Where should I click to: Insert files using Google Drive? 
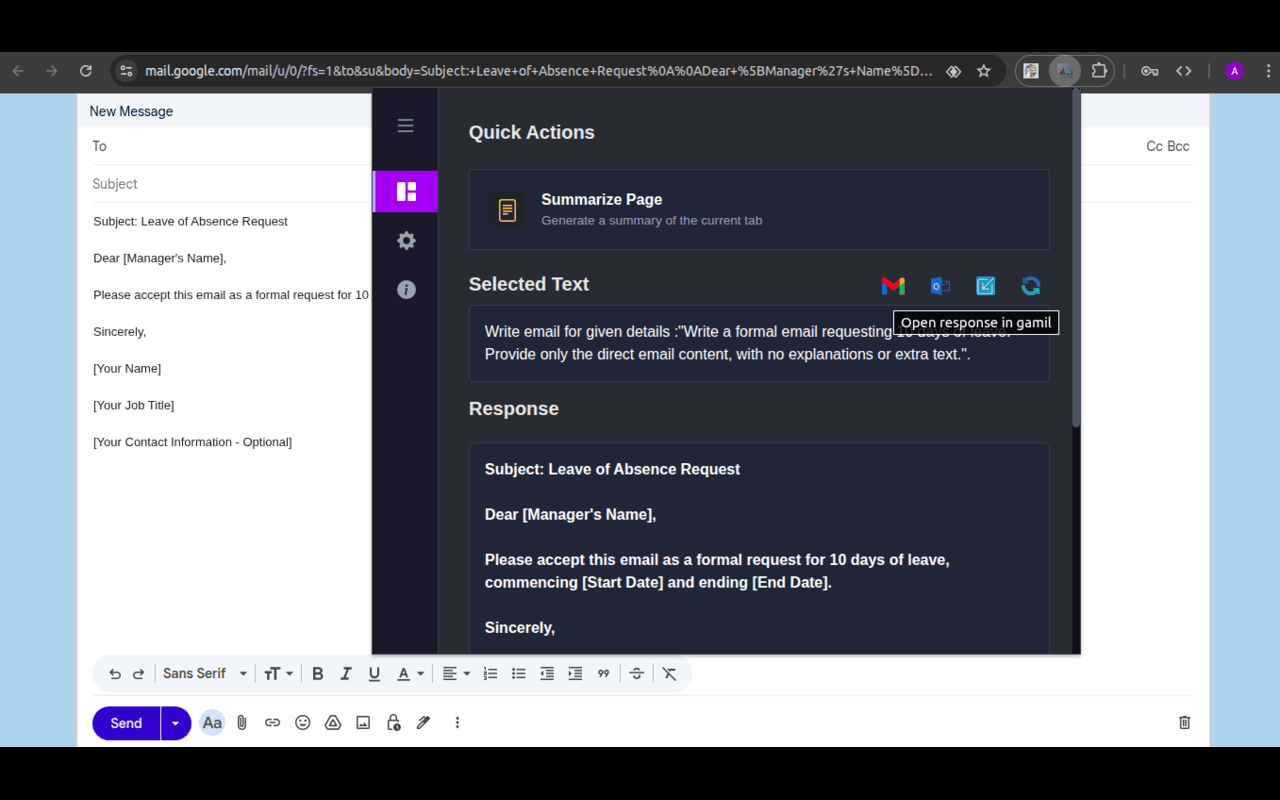point(333,723)
